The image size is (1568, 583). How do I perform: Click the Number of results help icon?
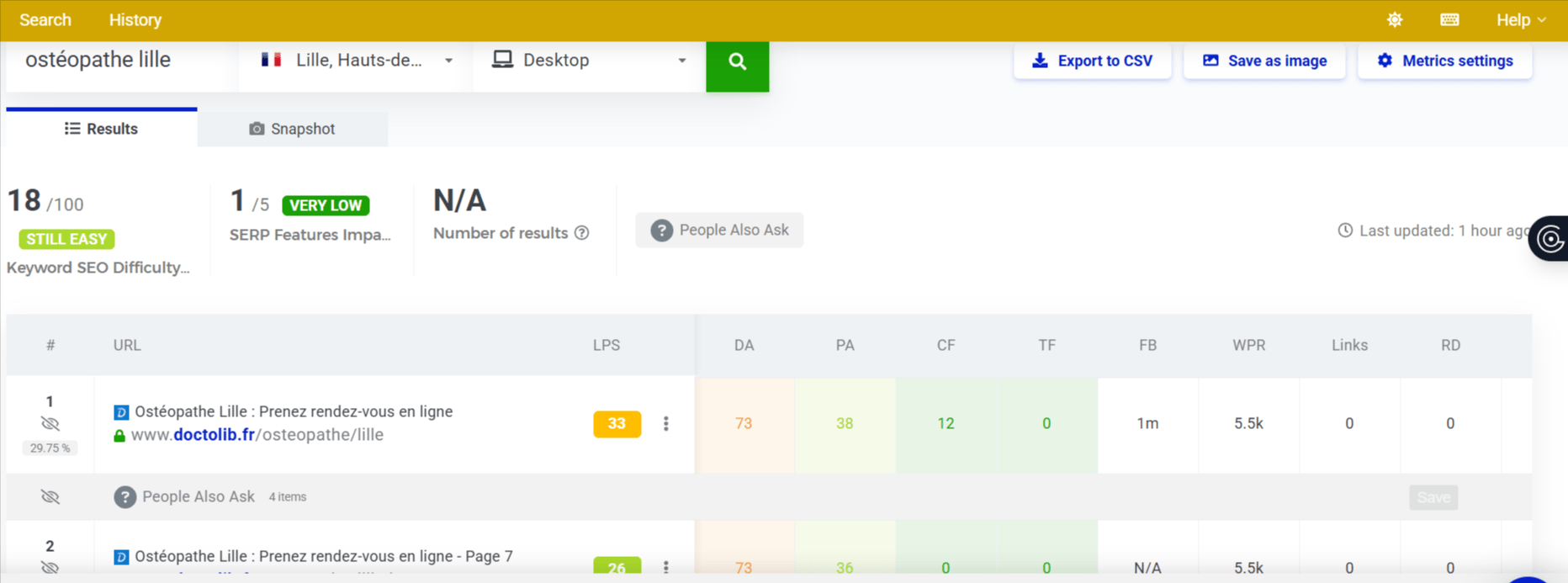(581, 233)
